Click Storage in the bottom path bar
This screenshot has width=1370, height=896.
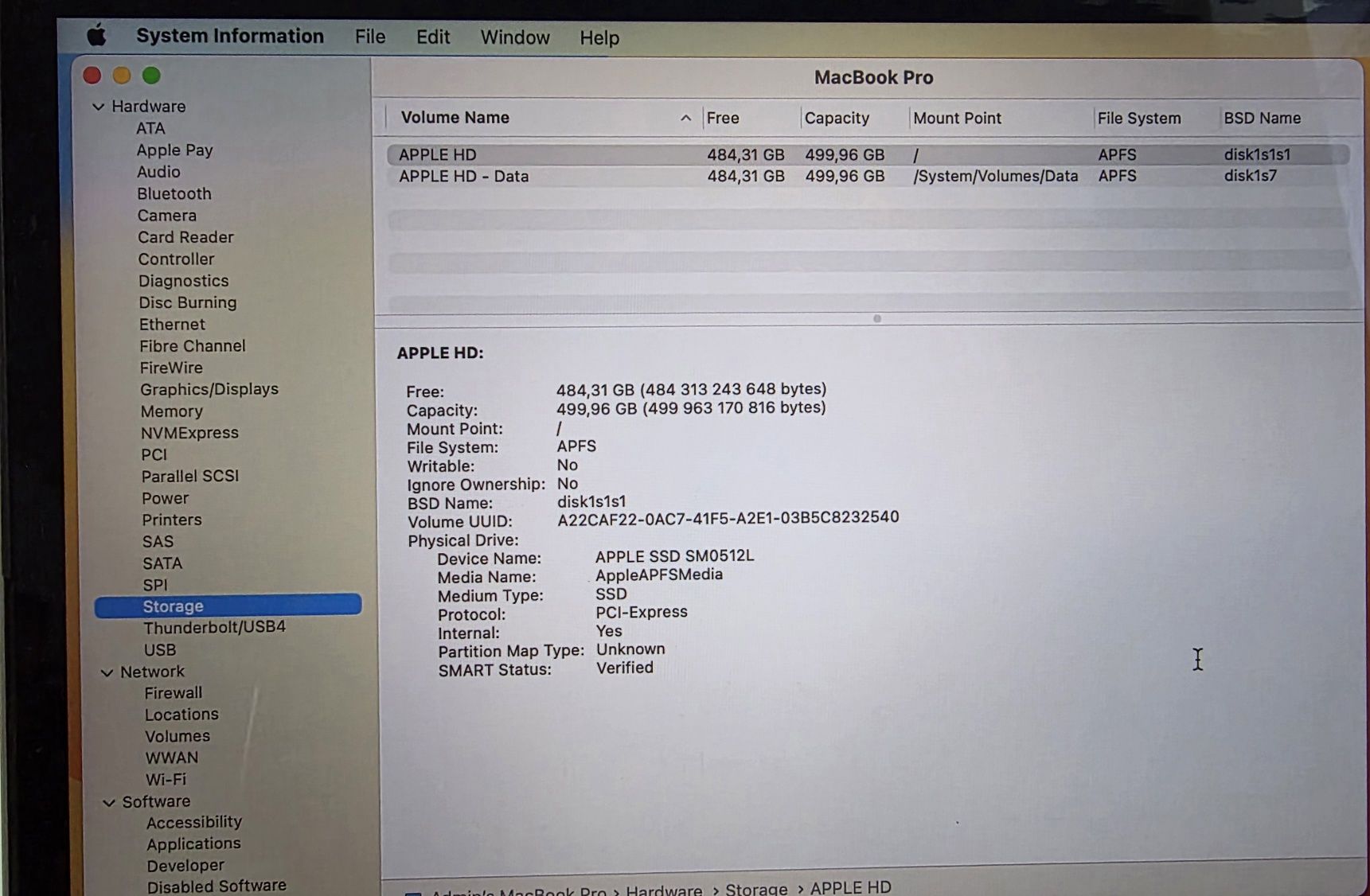click(x=756, y=888)
